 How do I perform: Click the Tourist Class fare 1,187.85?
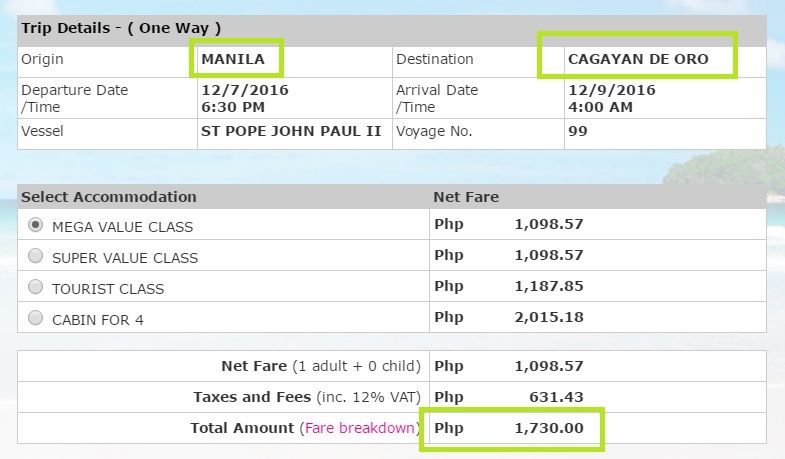coord(549,286)
